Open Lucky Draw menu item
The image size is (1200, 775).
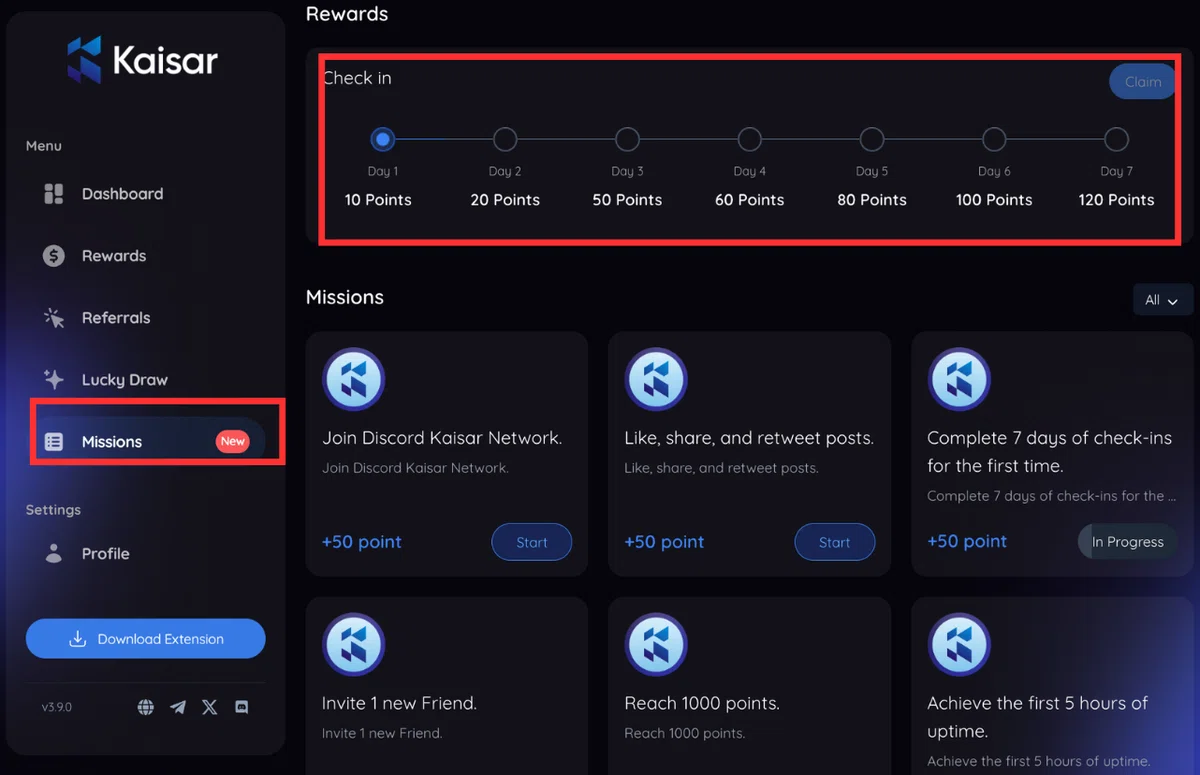[146, 380]
